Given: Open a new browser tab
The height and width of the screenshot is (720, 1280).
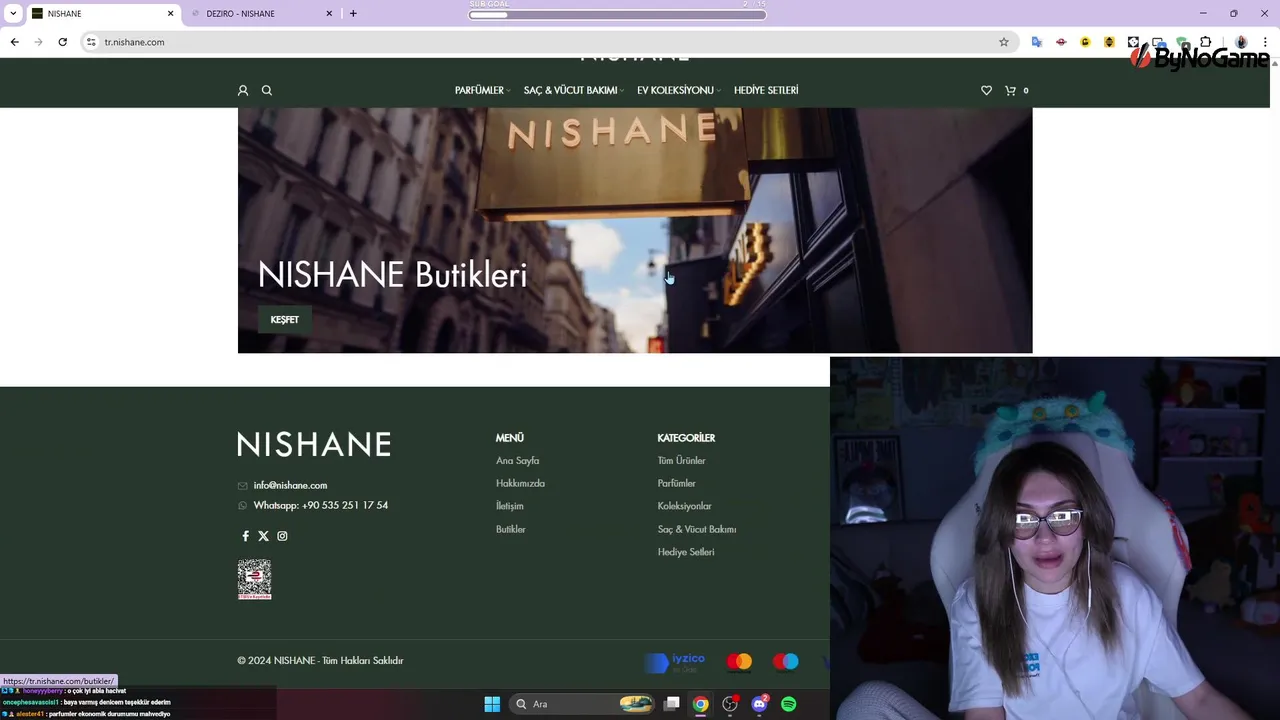Looking at the screenshot, I should [x=353, y=14].
